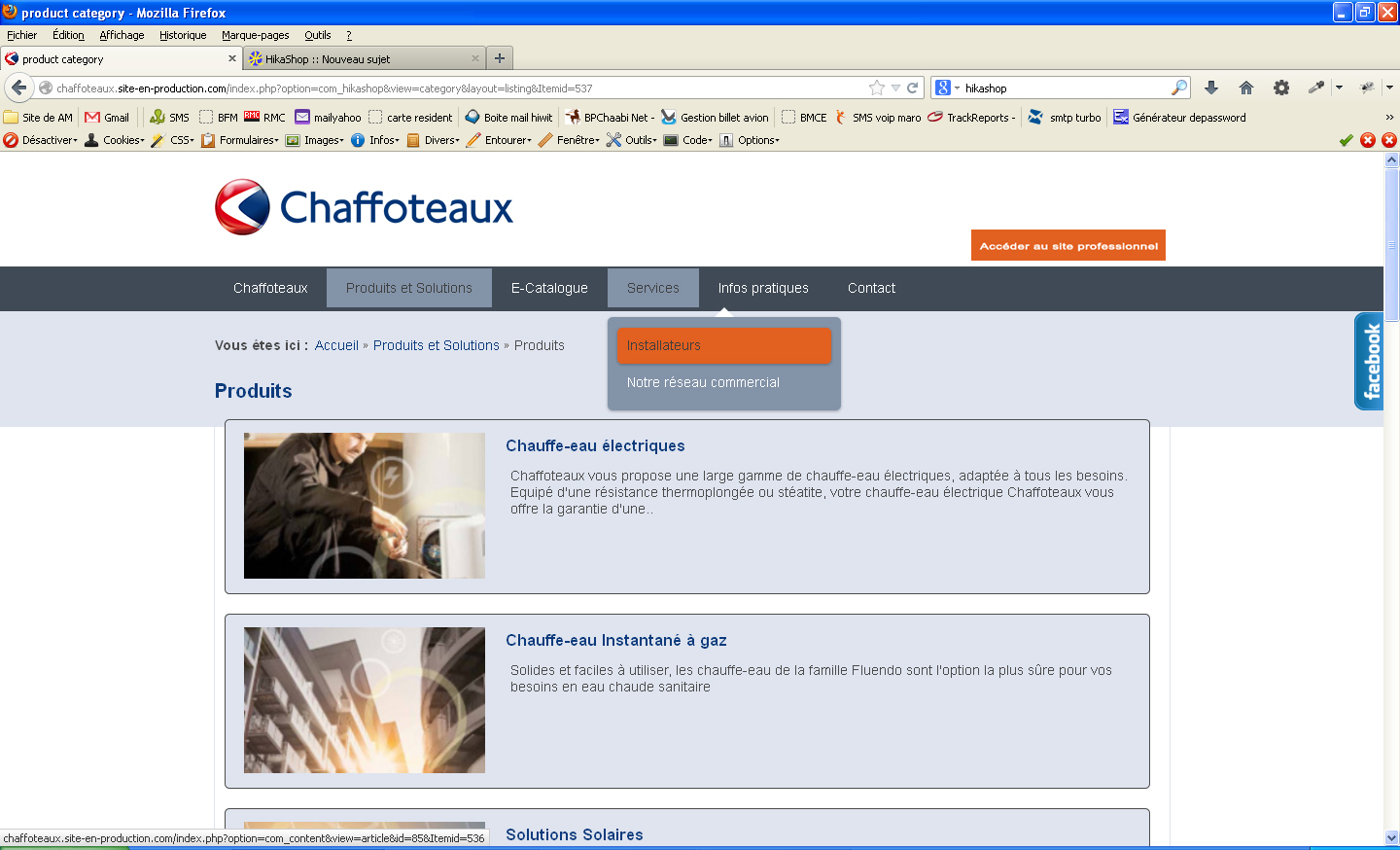Open the Fichier menu
1400x850 pixels.
point(21,35)
